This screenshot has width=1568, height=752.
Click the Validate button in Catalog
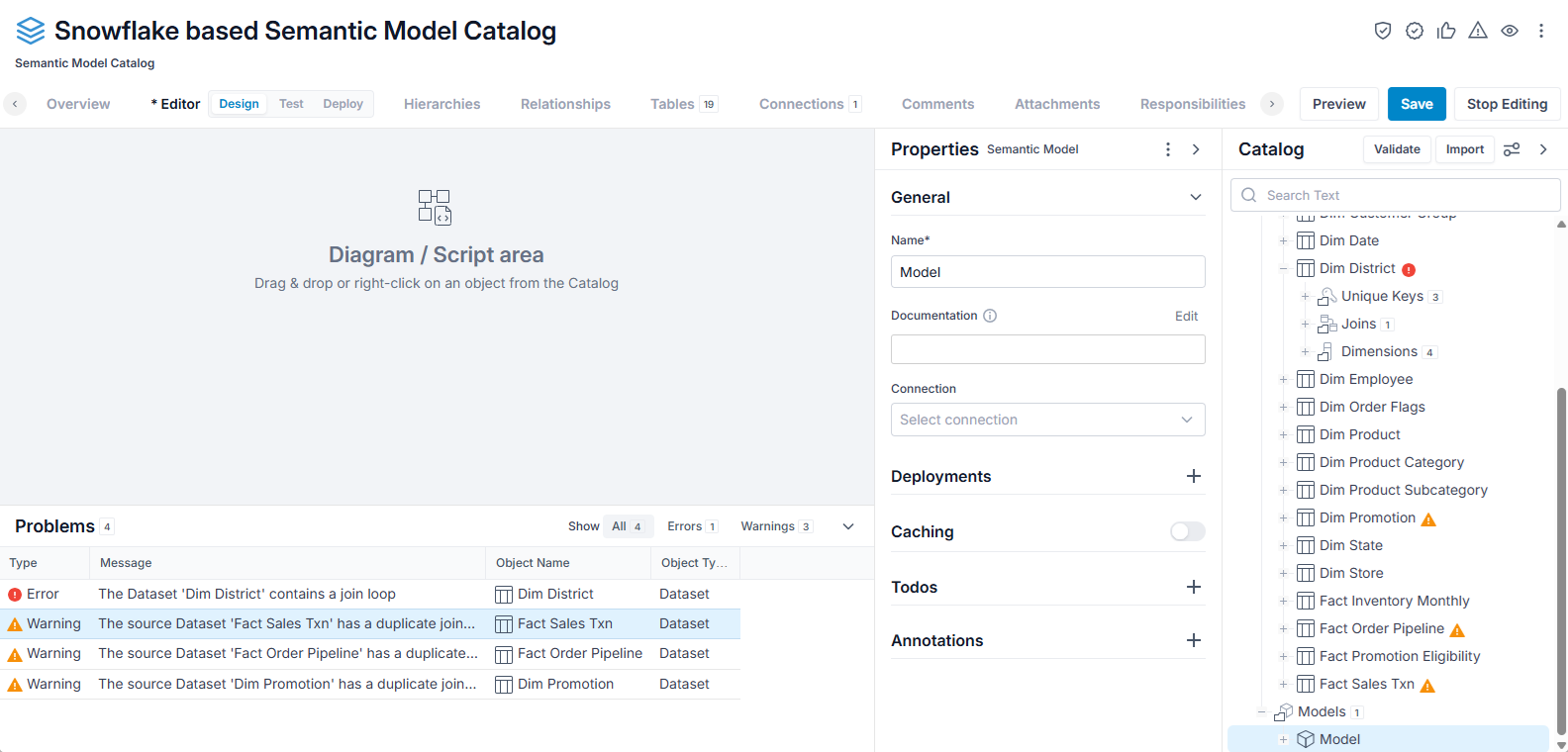tap(1397, 149)
